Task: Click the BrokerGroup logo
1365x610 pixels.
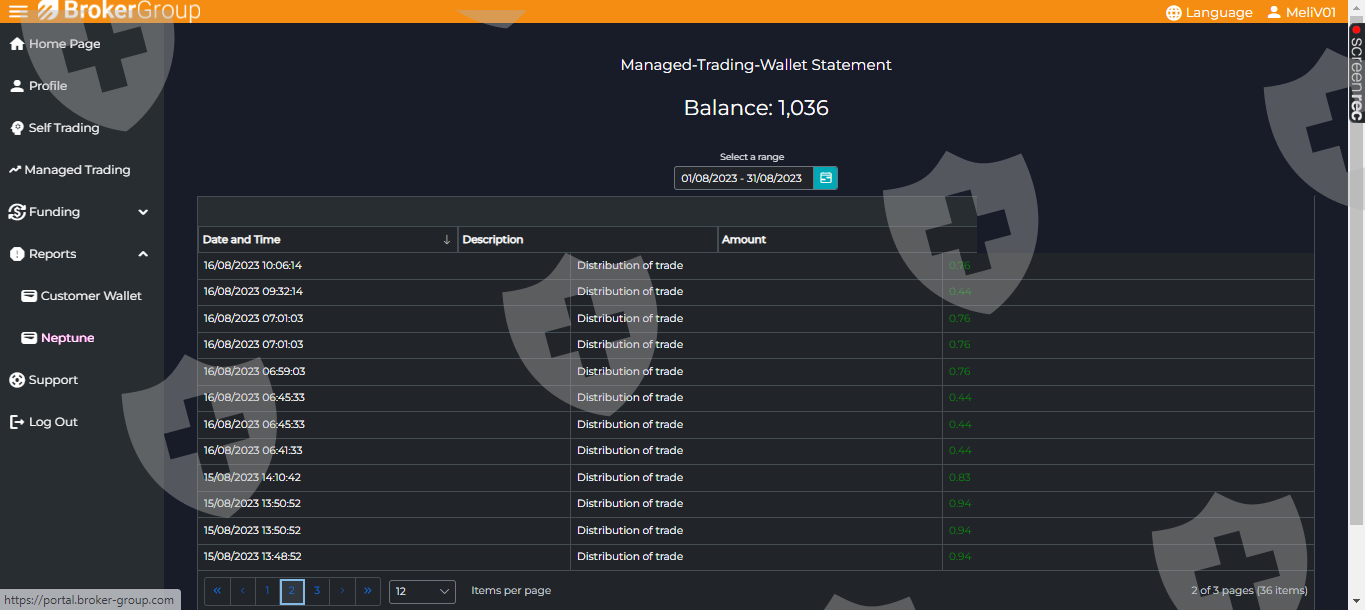Action: 119,11
